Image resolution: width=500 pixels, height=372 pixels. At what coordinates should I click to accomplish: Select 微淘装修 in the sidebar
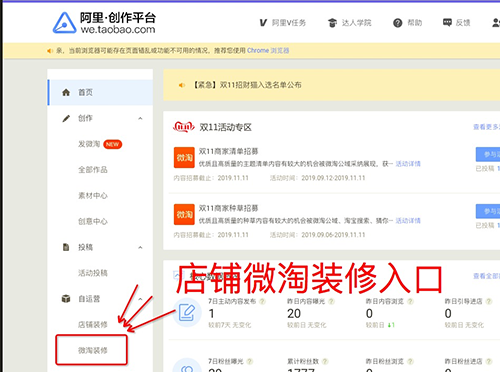tap(93, 350)
